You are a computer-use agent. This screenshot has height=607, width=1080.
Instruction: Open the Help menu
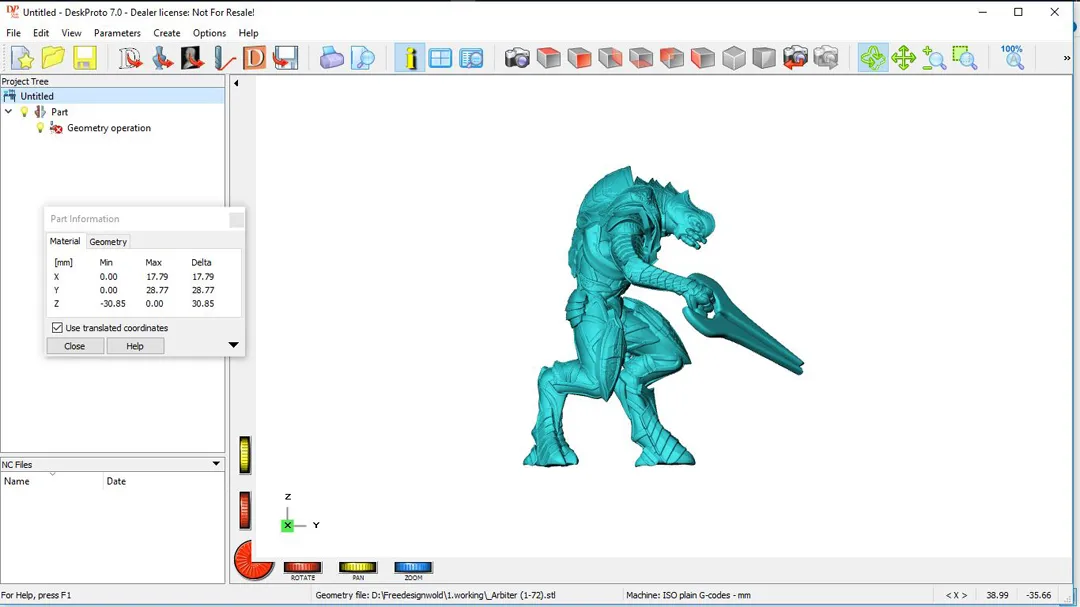click(248, 33)
